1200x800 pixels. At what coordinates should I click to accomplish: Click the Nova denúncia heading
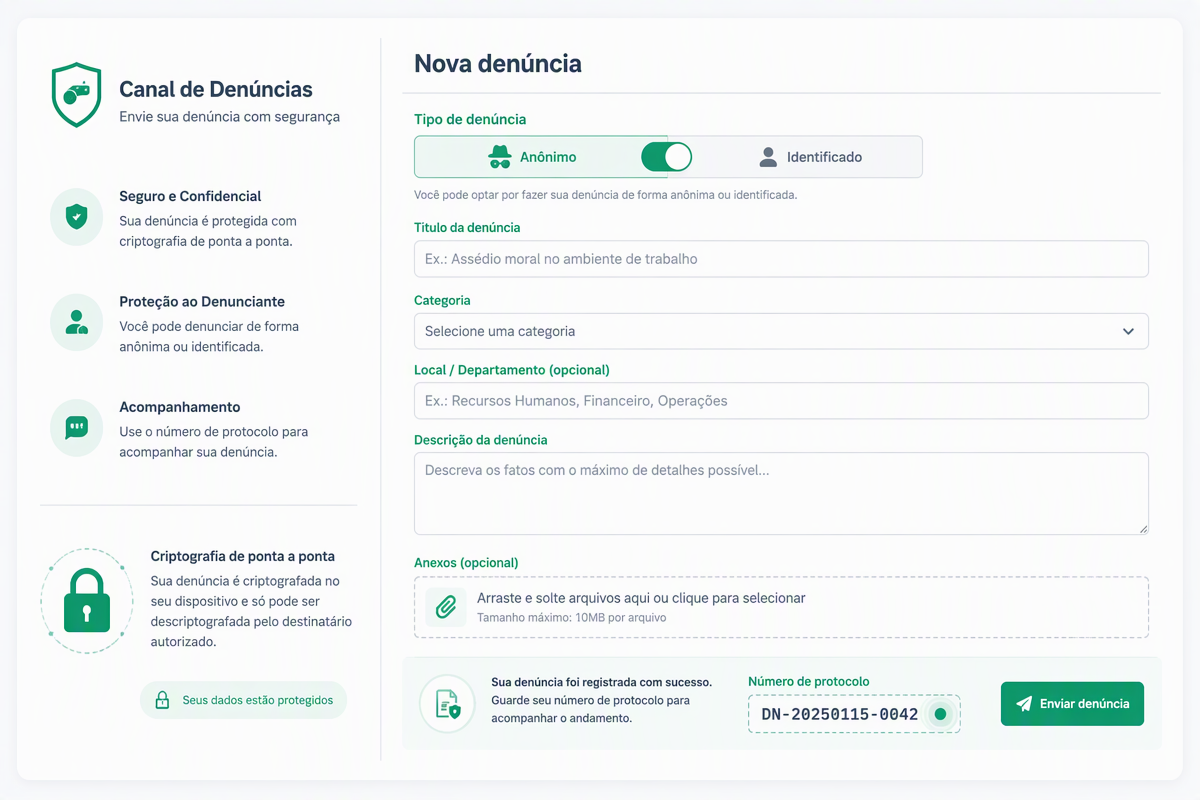point(498,63)
